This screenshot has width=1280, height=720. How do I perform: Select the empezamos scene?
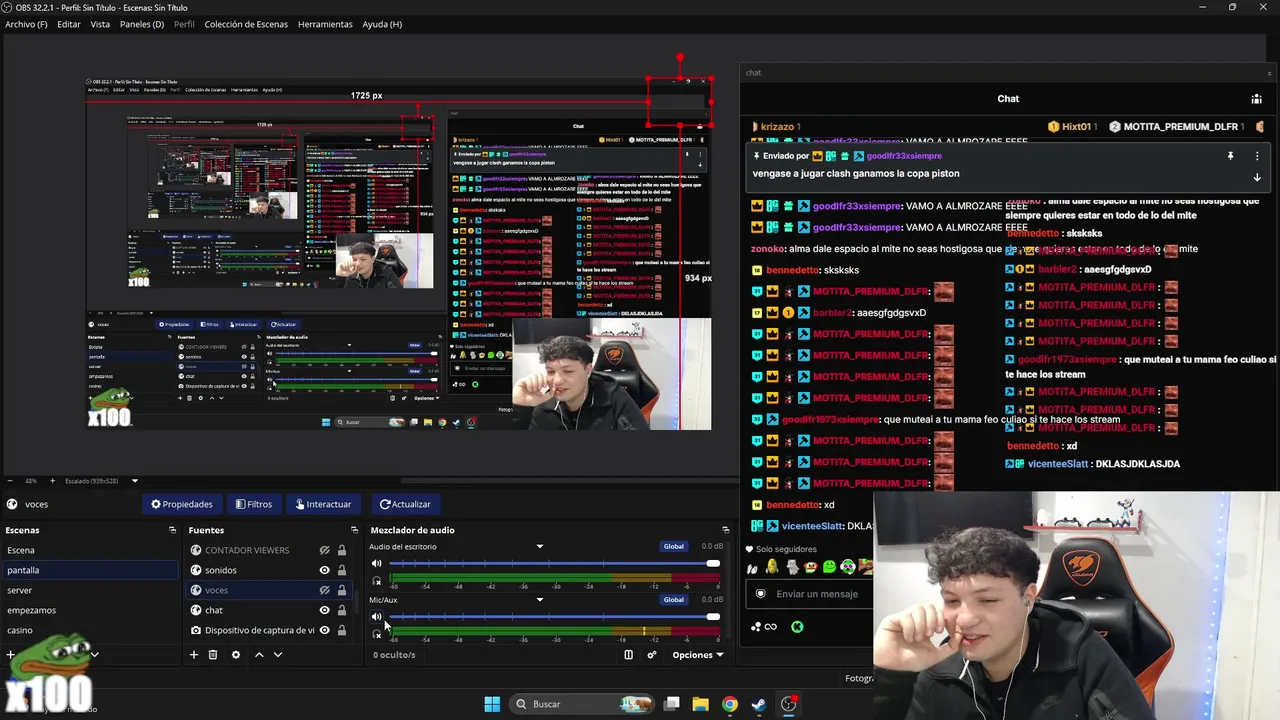(x=90, y=610)
